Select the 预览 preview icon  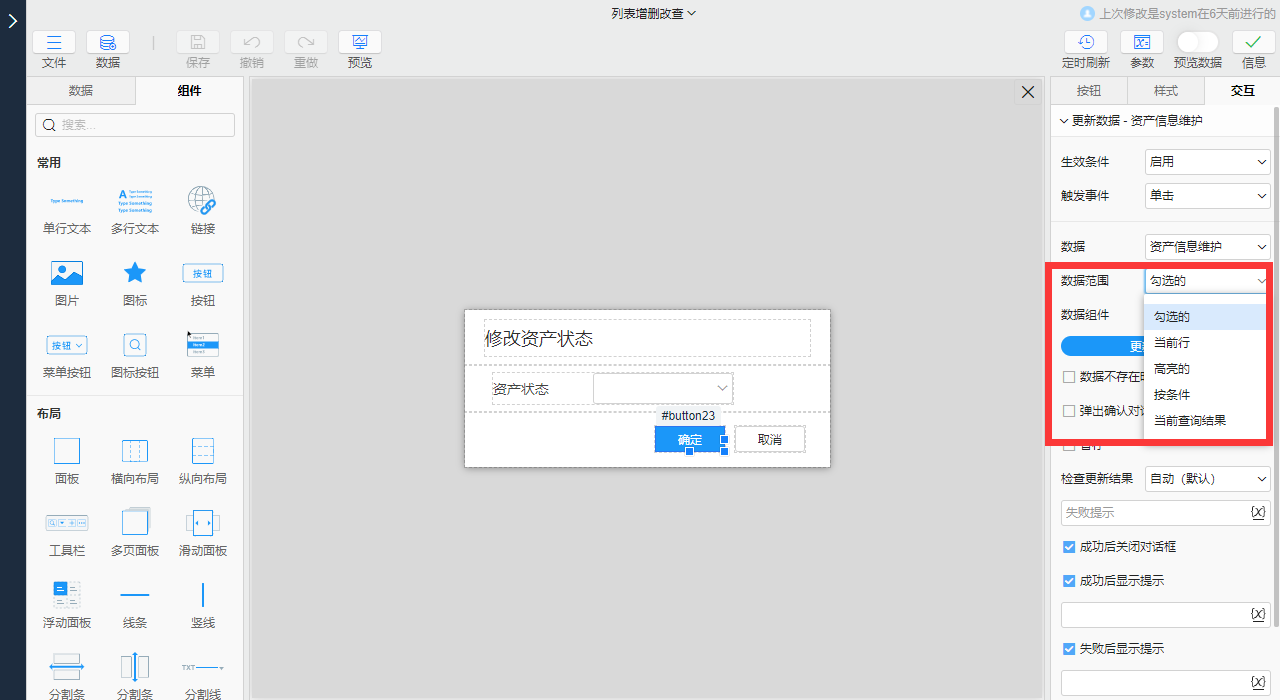359,42
